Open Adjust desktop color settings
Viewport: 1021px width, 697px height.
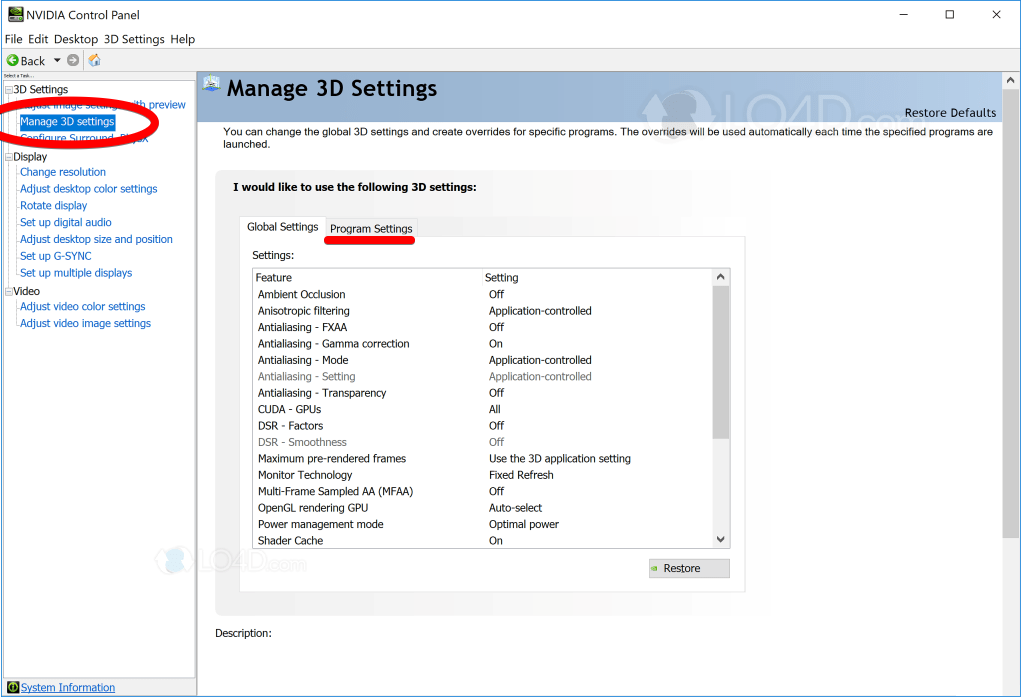pos(89,189)
